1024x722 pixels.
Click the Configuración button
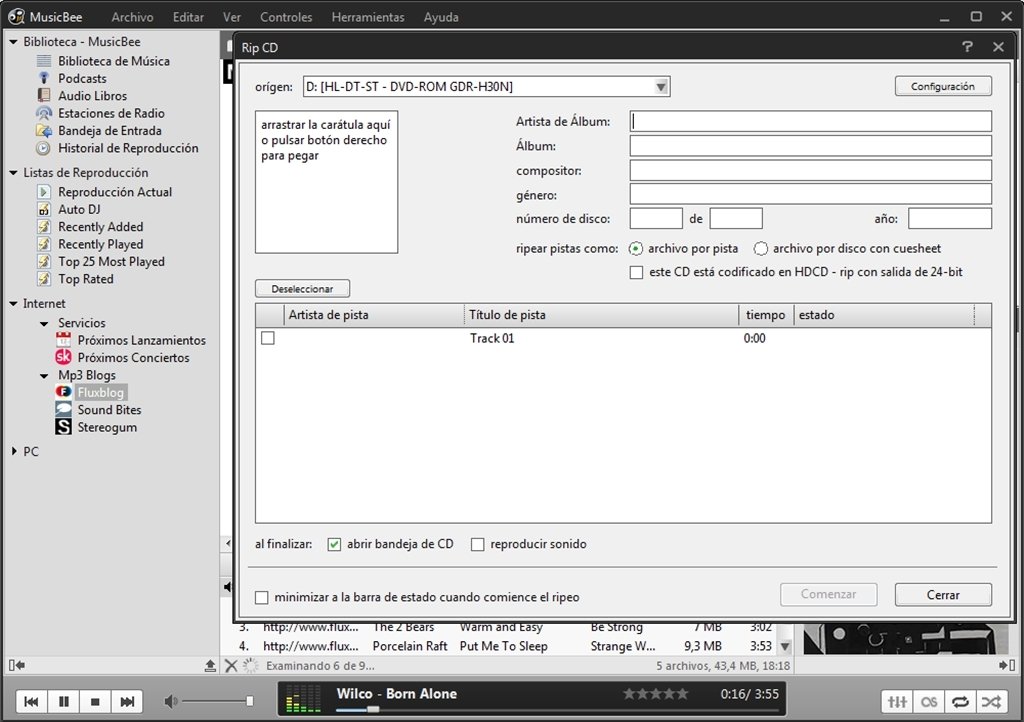942,86
